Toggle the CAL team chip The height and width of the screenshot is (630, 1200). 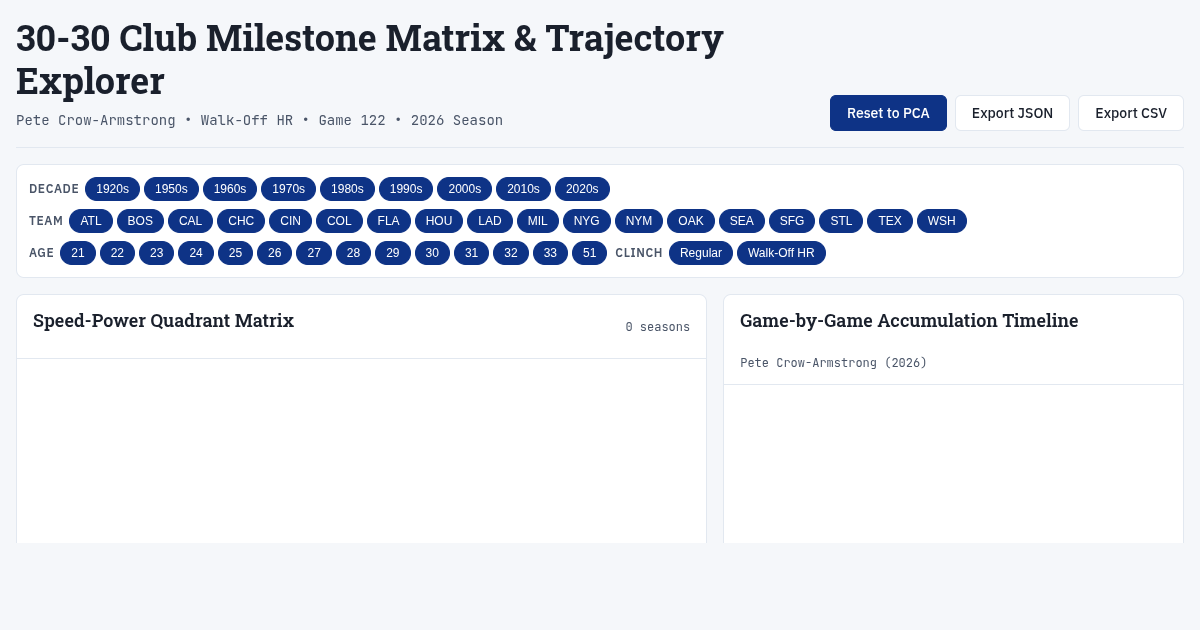pos(190,221)
